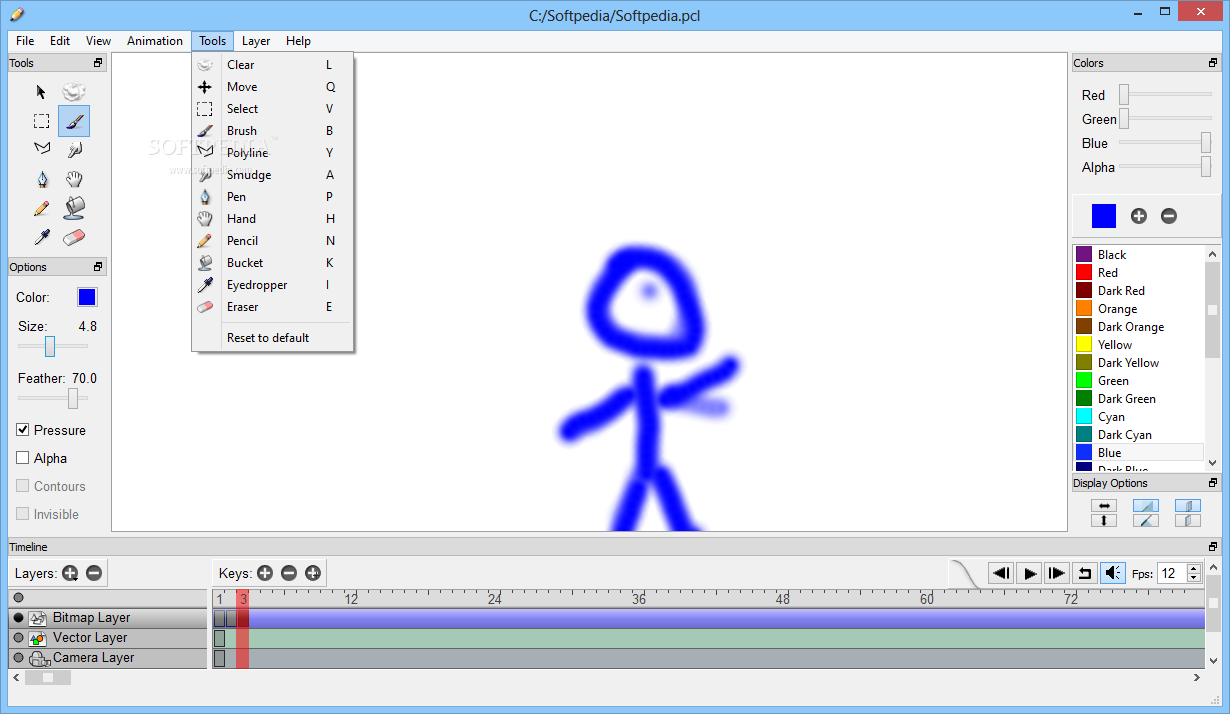
Task: Adjust the Size slider handle
Action: (x=49, y=346)
